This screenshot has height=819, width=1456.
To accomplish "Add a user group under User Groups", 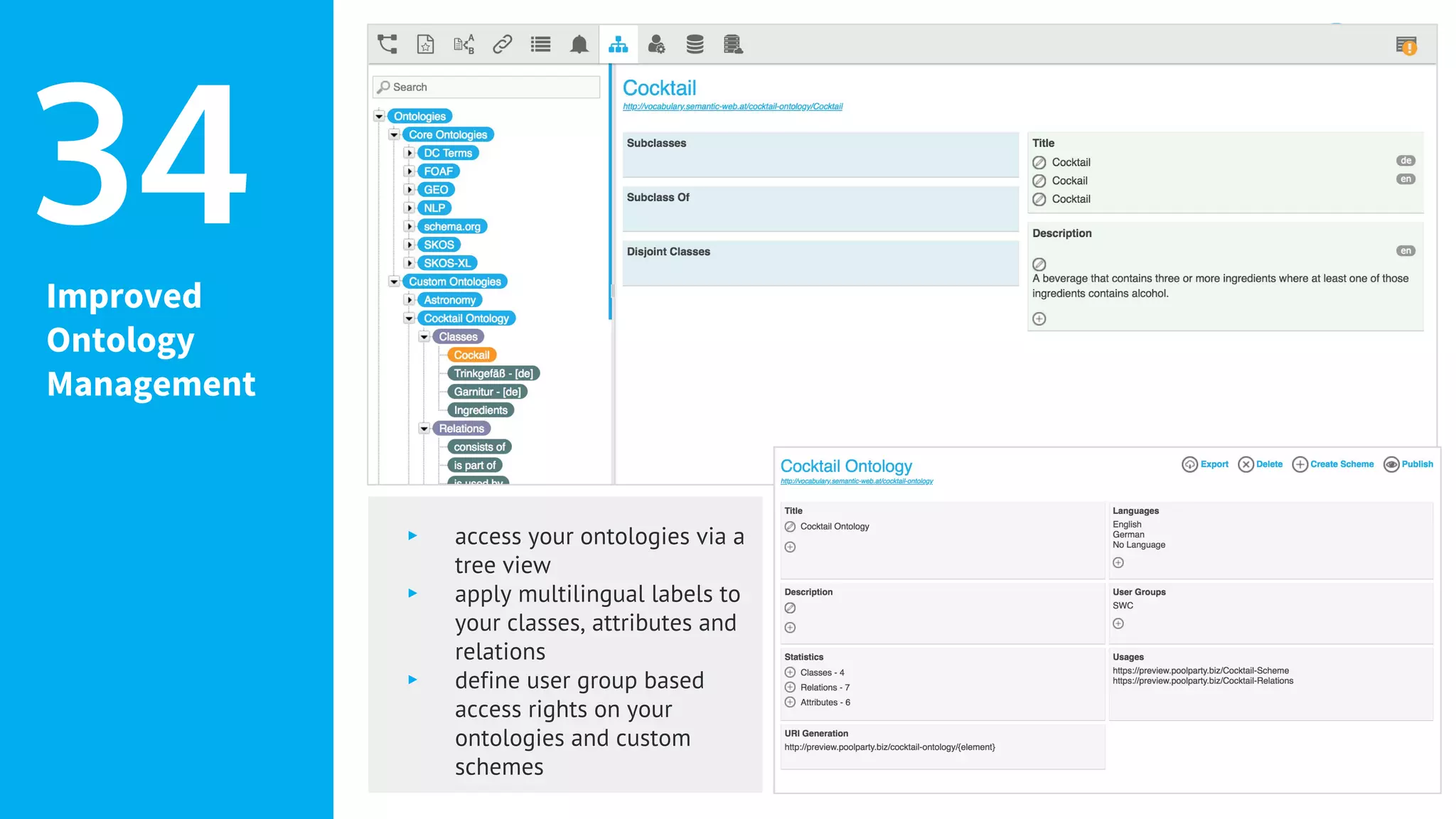I will [1118, 623].
